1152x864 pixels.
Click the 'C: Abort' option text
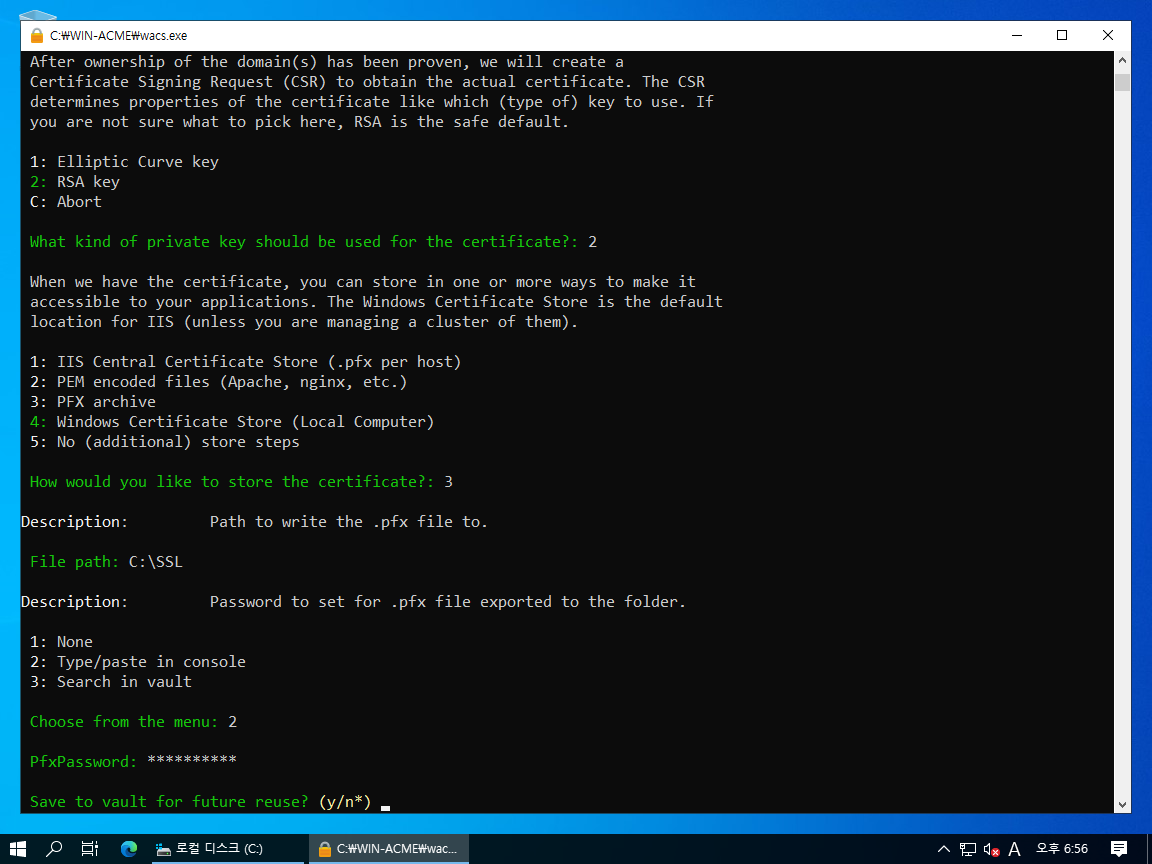pyautogui.click(x=65, y=201)
